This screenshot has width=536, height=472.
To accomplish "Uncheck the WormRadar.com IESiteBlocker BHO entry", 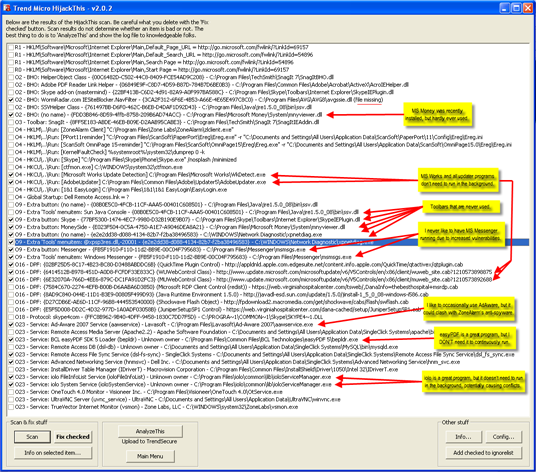I will coord(11,100).
